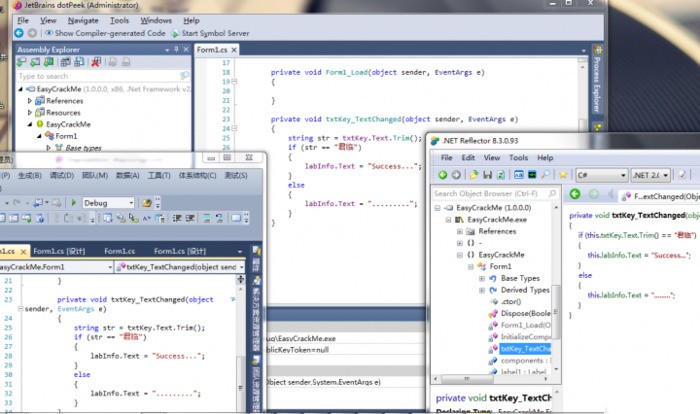This screenshot has height=414, width=700.
Task: Click Reflector search magnifier toolbar icon
Action: point(545,175)
